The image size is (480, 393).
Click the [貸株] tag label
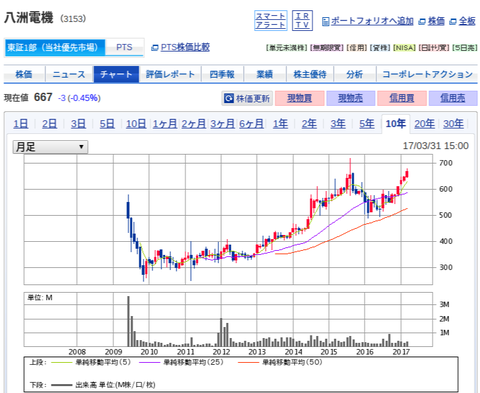tap(380, 48)
